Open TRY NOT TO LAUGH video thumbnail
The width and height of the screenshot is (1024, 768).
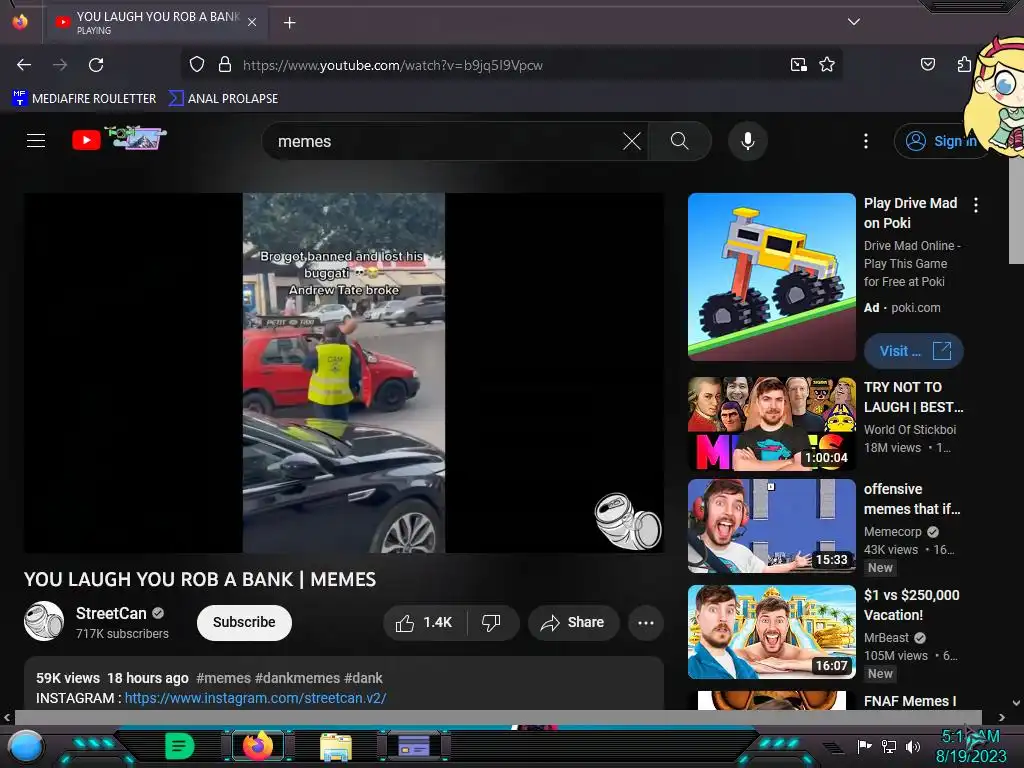click(x=771, y=424)
